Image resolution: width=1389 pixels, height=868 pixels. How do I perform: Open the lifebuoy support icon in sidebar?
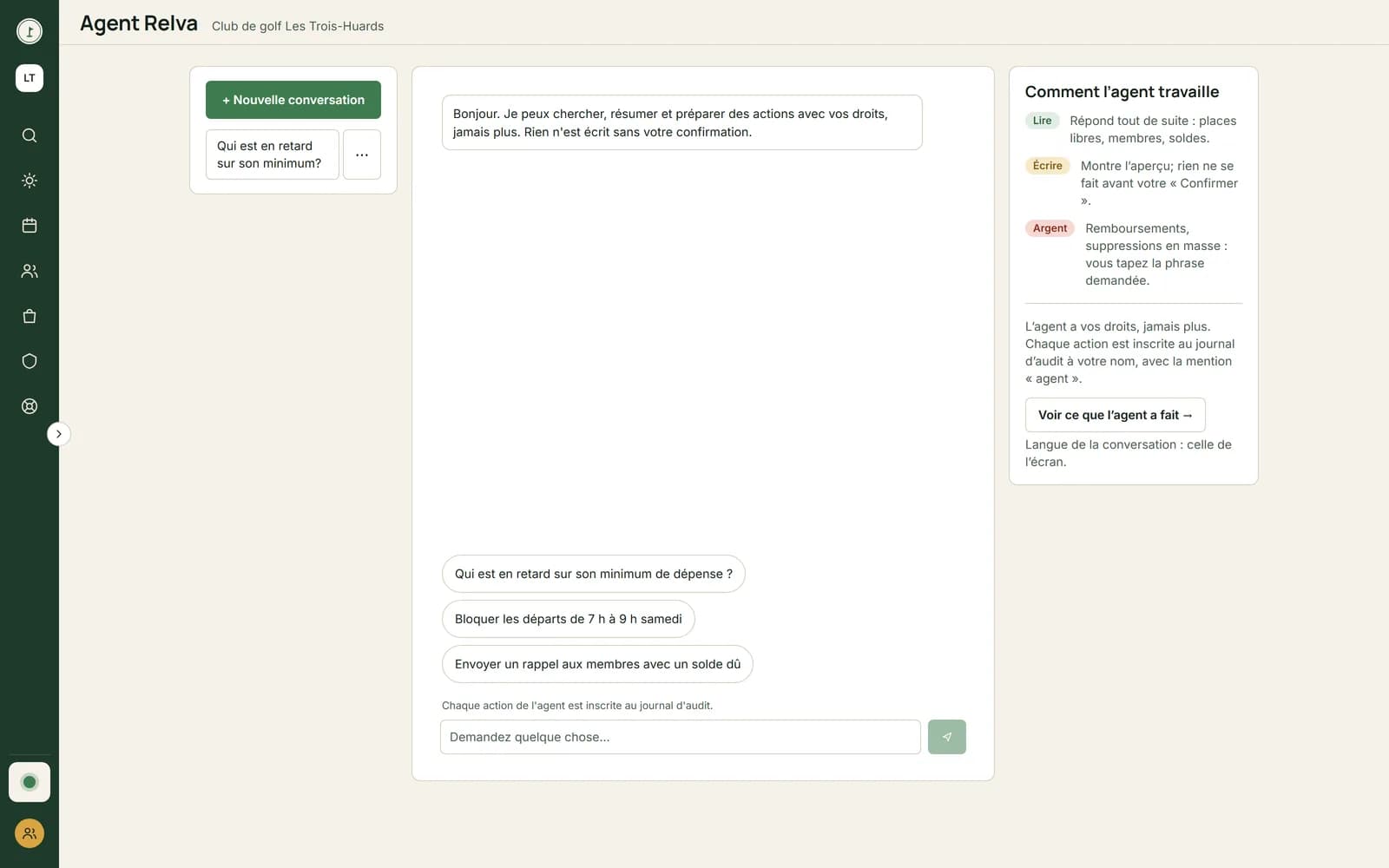click(x=30, y=406)
